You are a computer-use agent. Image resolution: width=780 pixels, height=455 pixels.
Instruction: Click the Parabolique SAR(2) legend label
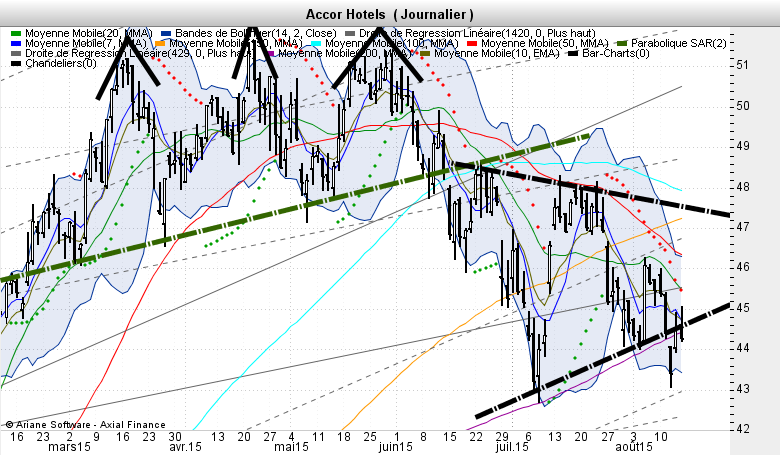tap(679, 43)
